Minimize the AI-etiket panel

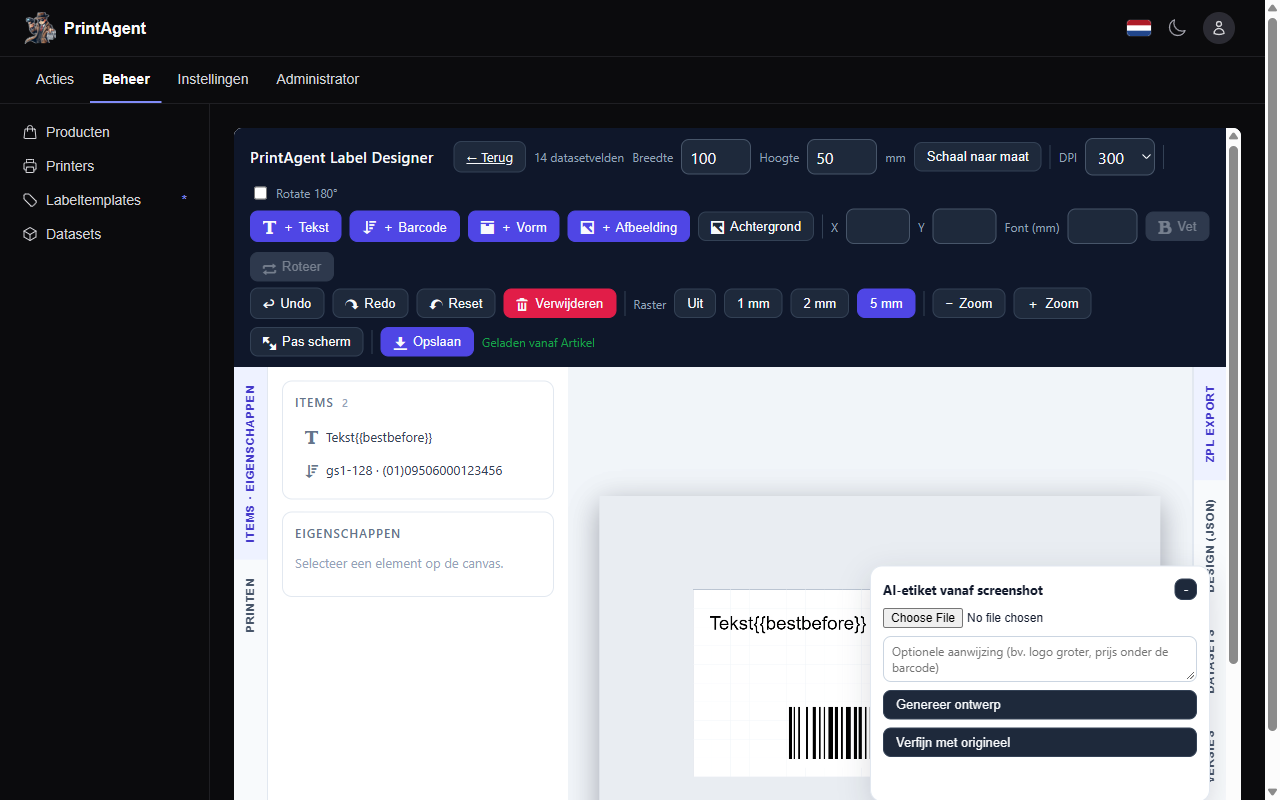pyautogui.click(x=1186, y=589)
